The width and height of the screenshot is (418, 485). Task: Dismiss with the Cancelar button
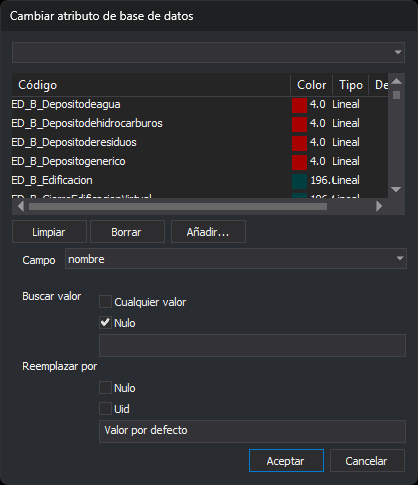point(367,461)
